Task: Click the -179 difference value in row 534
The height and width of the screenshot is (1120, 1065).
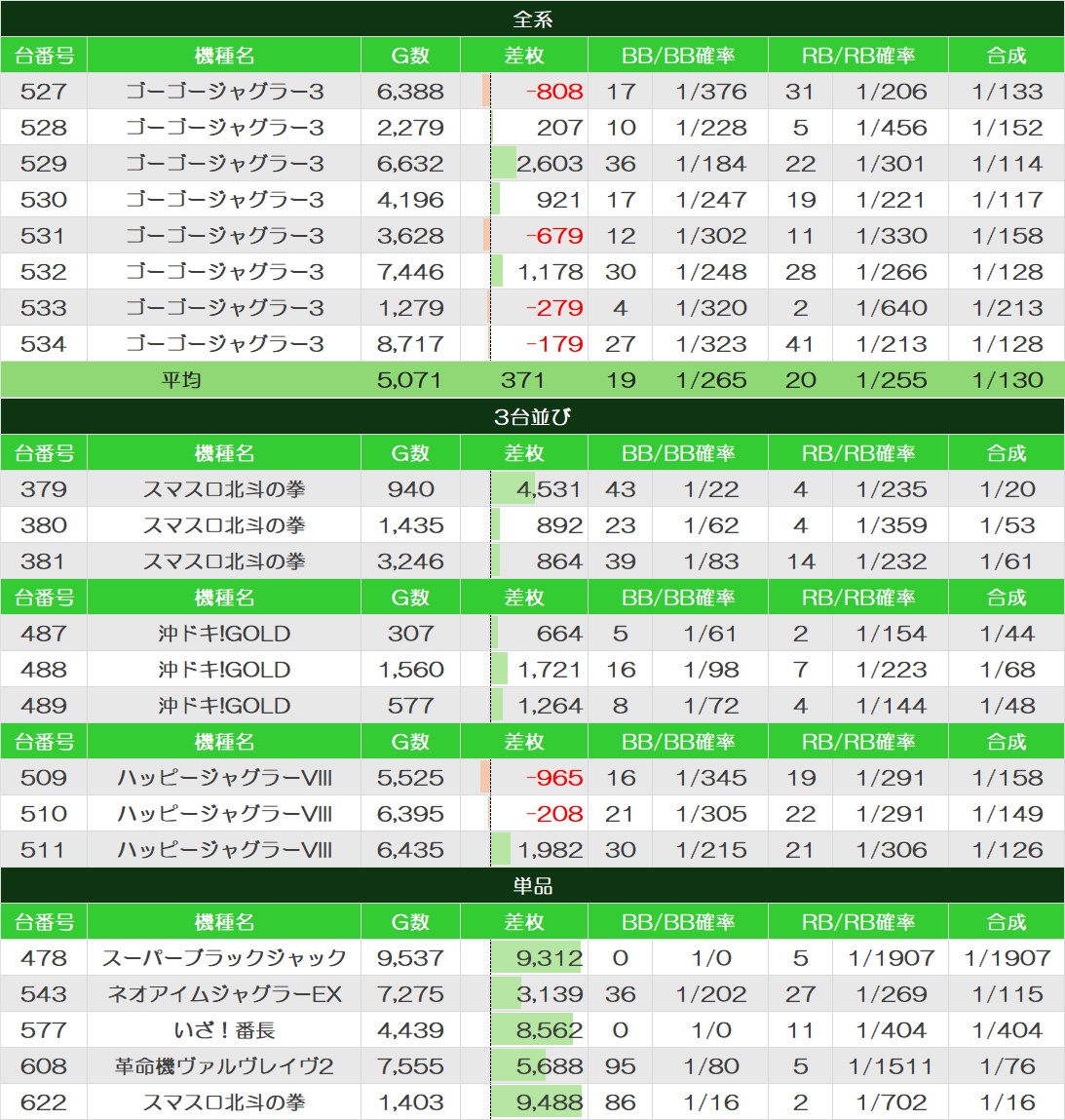Action: 553,343
